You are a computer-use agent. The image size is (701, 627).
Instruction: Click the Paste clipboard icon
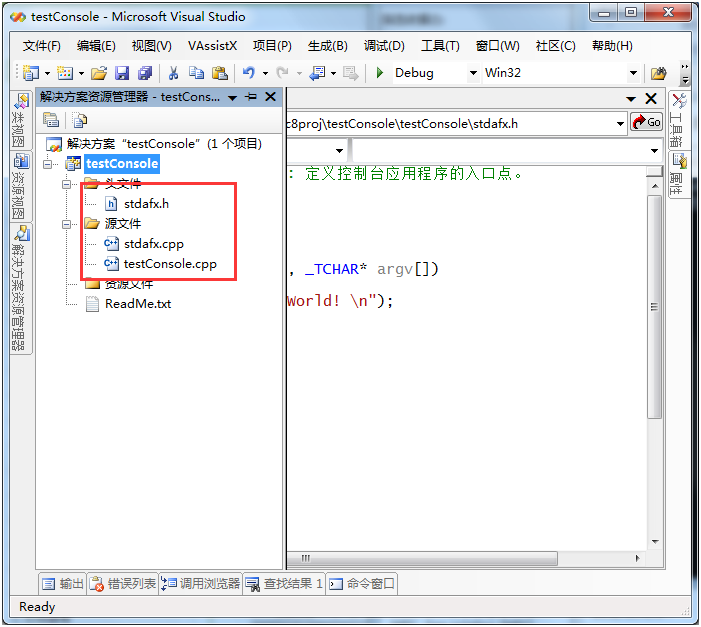(x=220, y=73)
